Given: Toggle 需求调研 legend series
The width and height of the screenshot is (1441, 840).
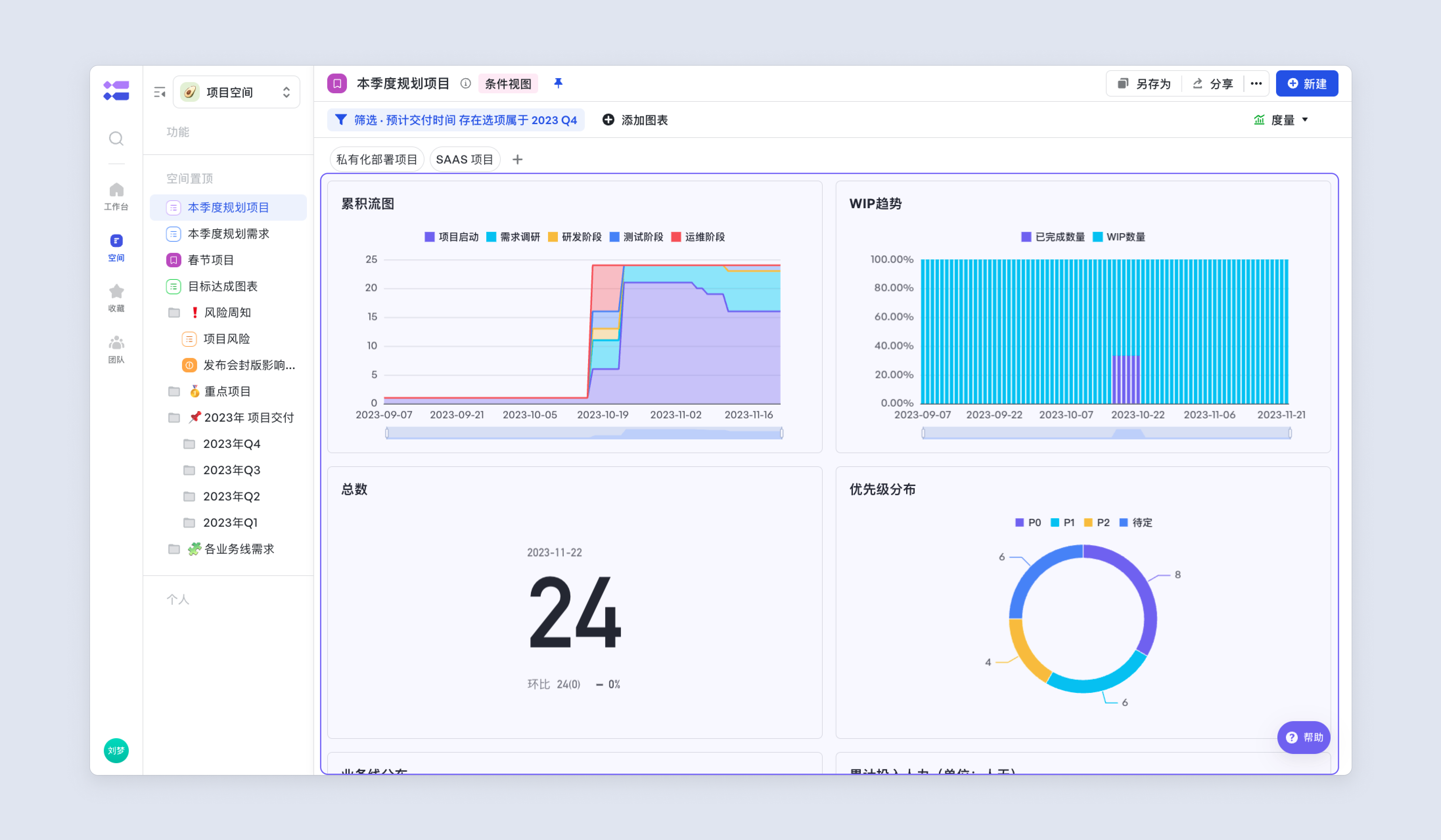Looking at the screenshot, I should [x=513, y=236].
